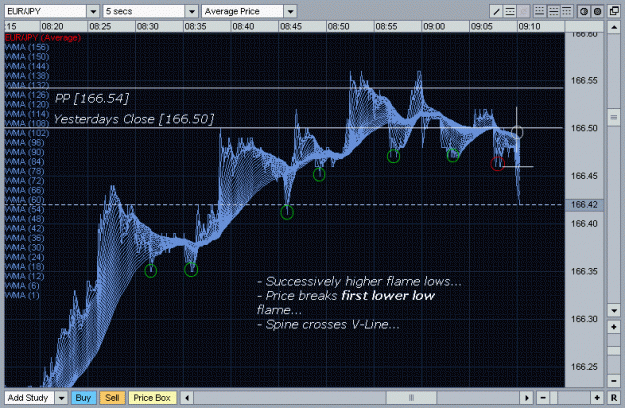Select the trend line drawing tool

tap(496, 11)
